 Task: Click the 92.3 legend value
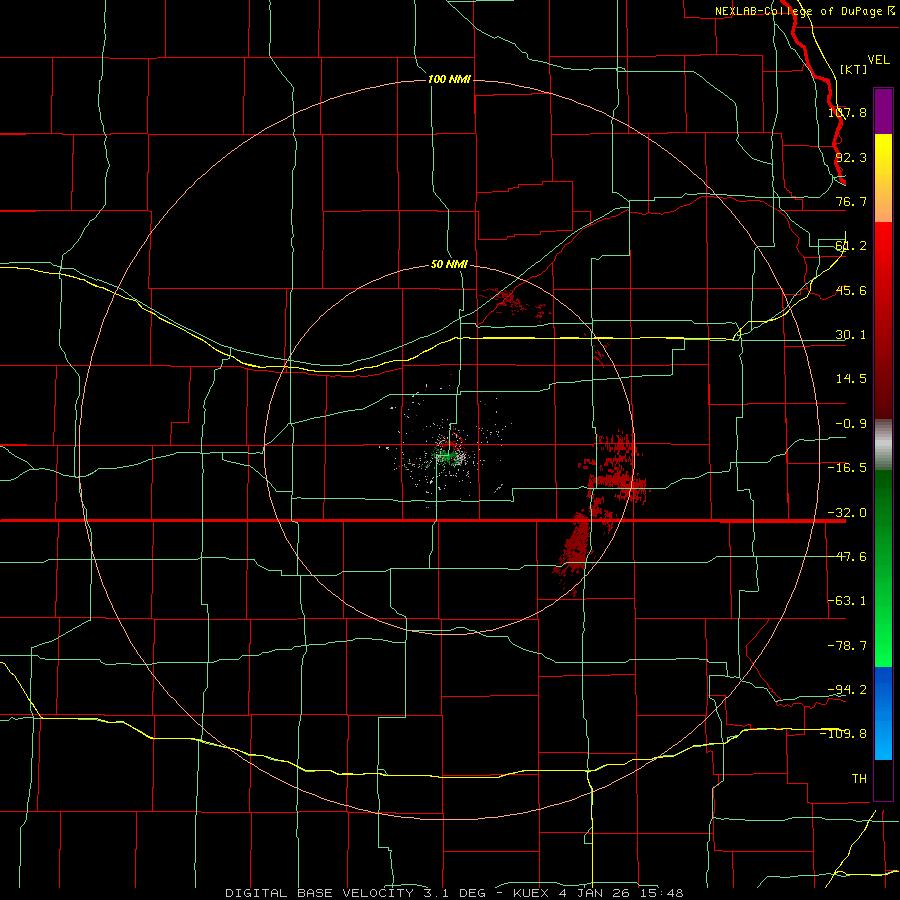(851, 157)
